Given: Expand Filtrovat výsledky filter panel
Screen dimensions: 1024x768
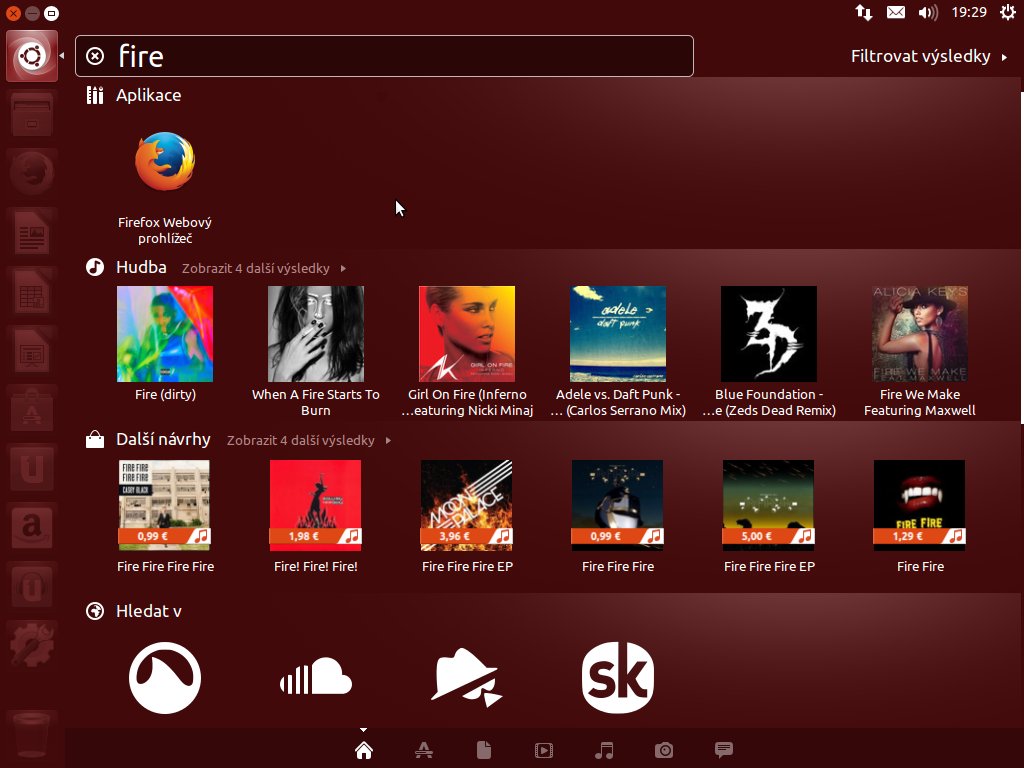Looking at the screenshot, I should (929, 56).
